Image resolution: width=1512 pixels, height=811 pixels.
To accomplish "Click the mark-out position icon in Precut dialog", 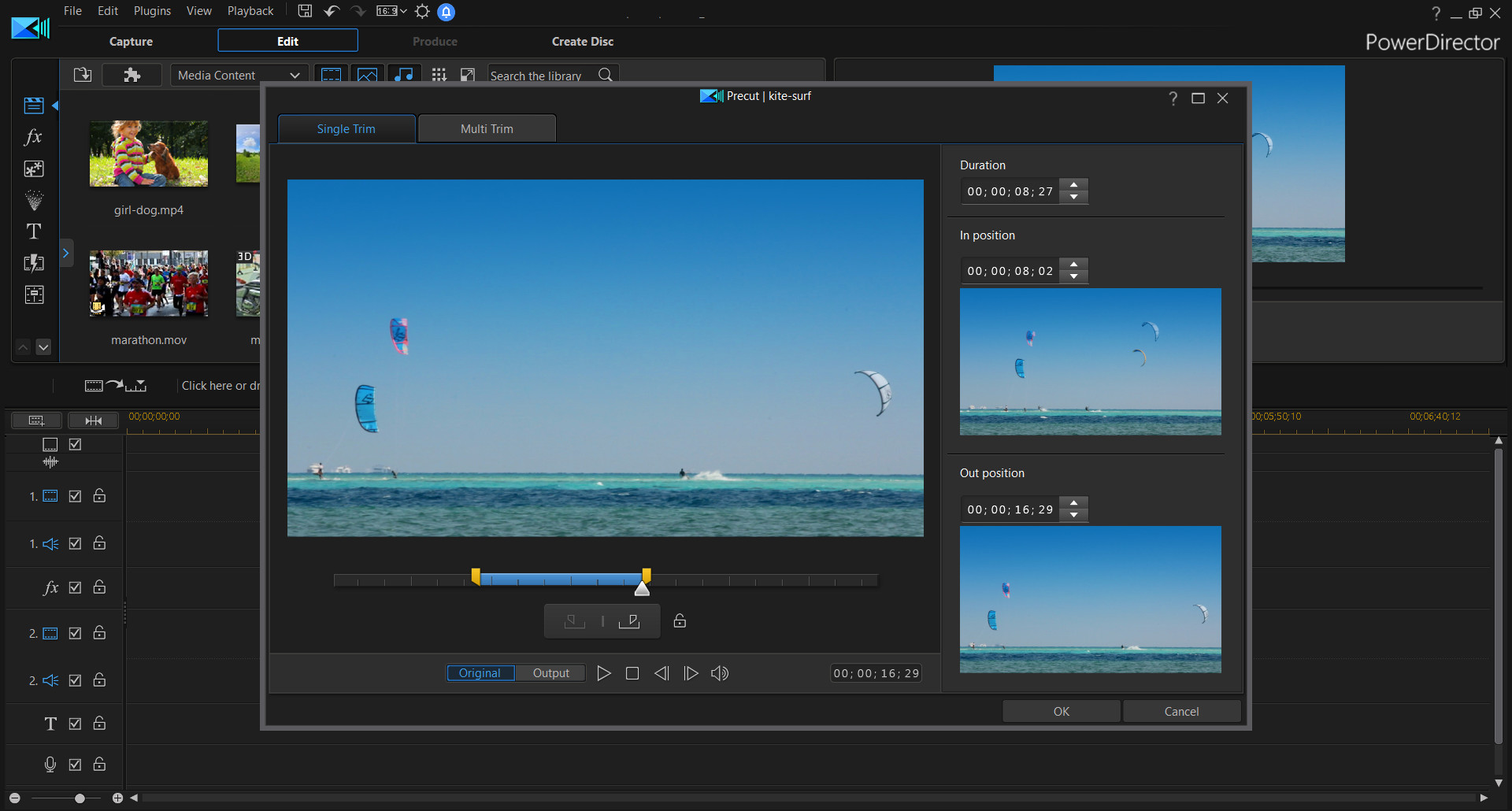I will tap(630, 620).
